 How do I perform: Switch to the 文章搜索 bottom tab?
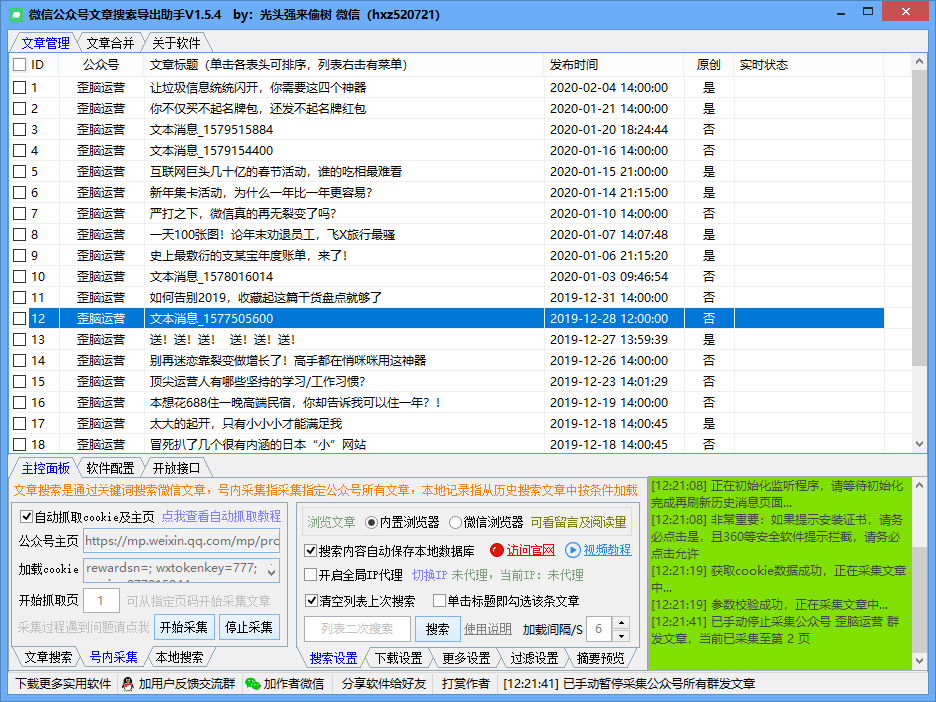tap(48, 657)
